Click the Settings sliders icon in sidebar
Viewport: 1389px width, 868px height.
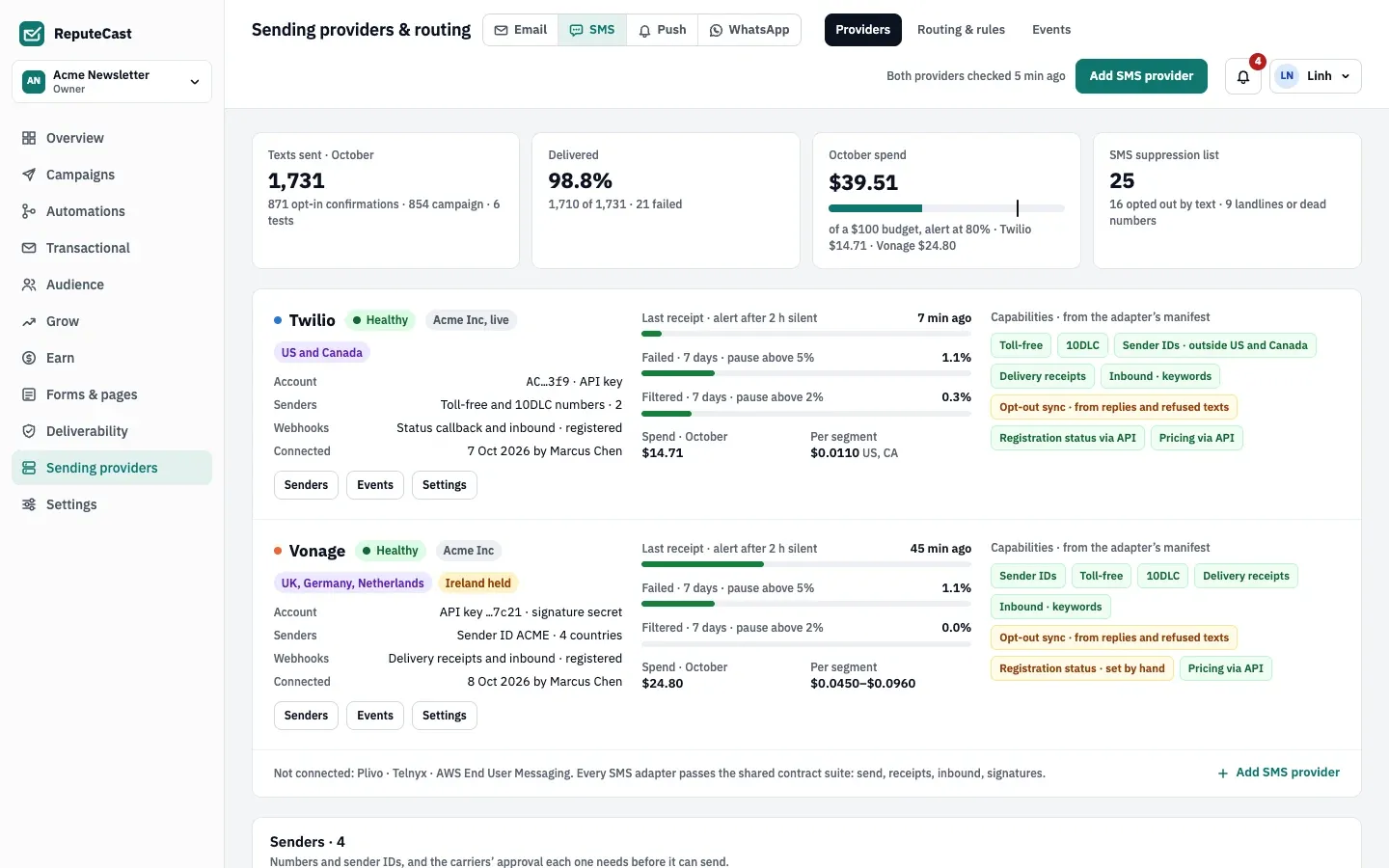(x=29, y=504)
